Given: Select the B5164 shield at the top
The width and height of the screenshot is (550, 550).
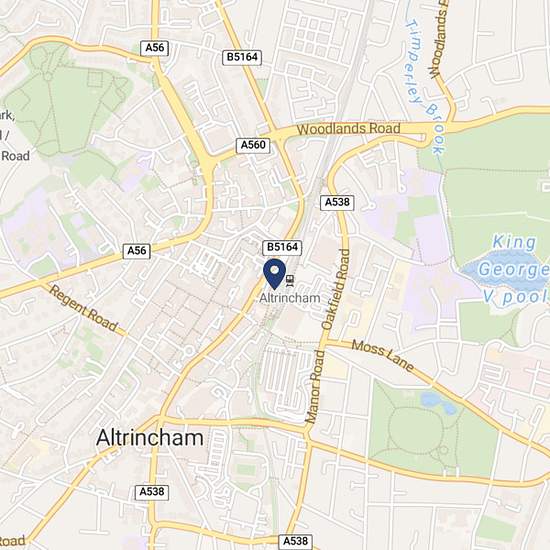Looking at the screenshot, I should coord(242,57).
